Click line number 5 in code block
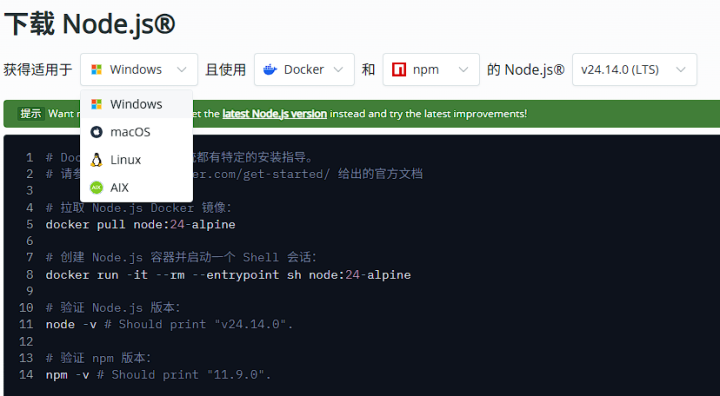 [30, 225]
